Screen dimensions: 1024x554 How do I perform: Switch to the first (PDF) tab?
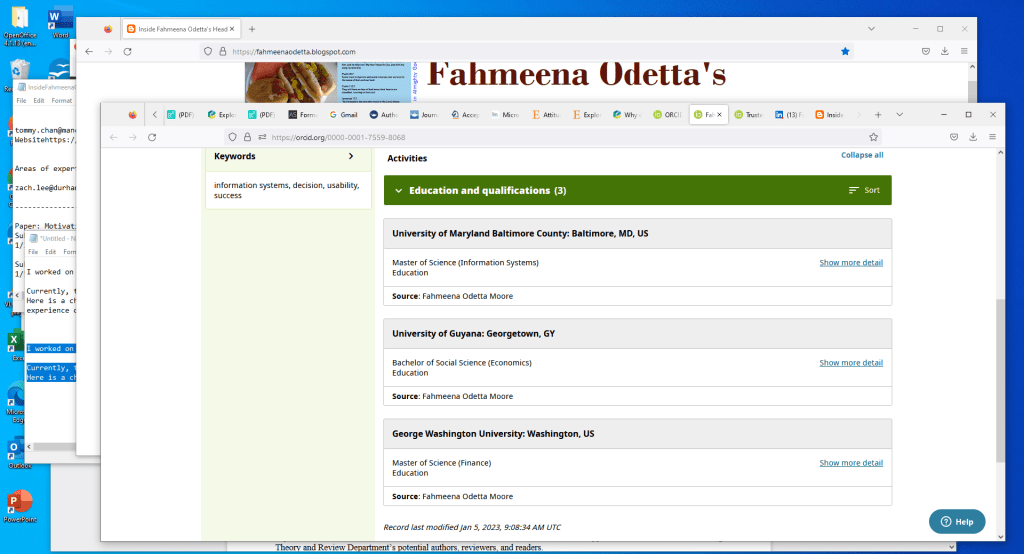pyautogui.click(x=180, y=115)
